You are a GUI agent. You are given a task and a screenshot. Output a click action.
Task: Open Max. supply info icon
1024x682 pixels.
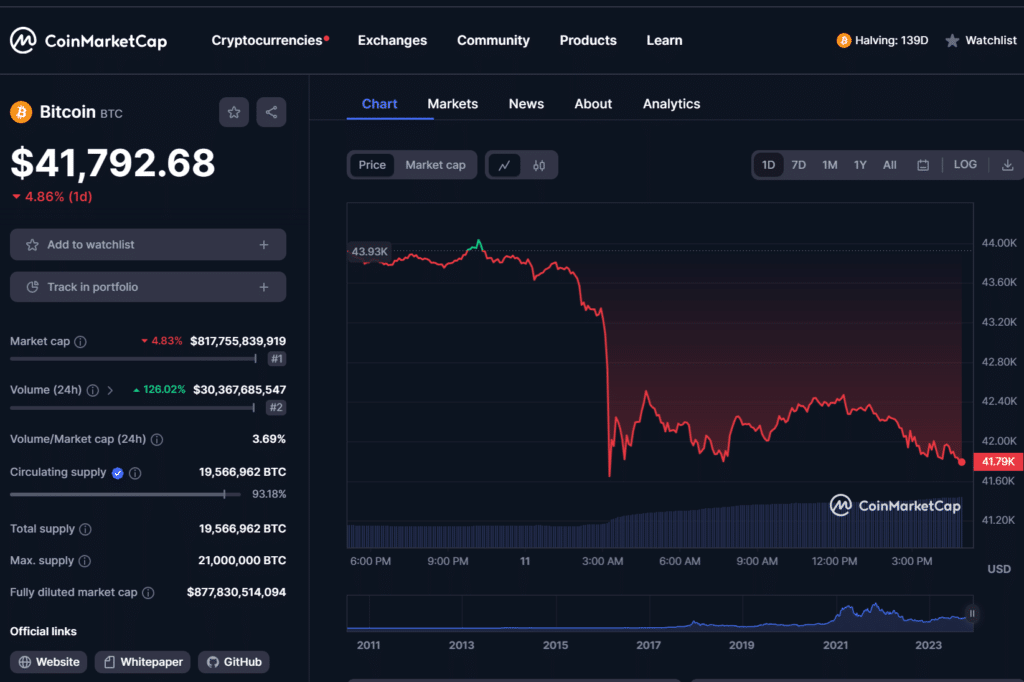(85, 561)
